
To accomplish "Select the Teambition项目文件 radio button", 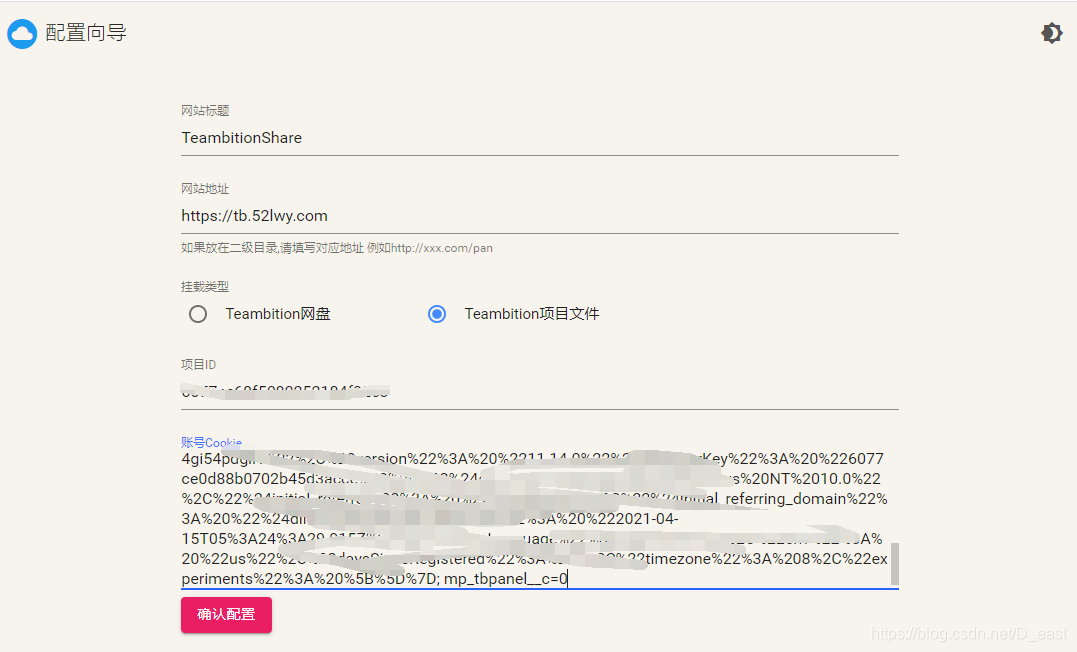I will [437, 314].
